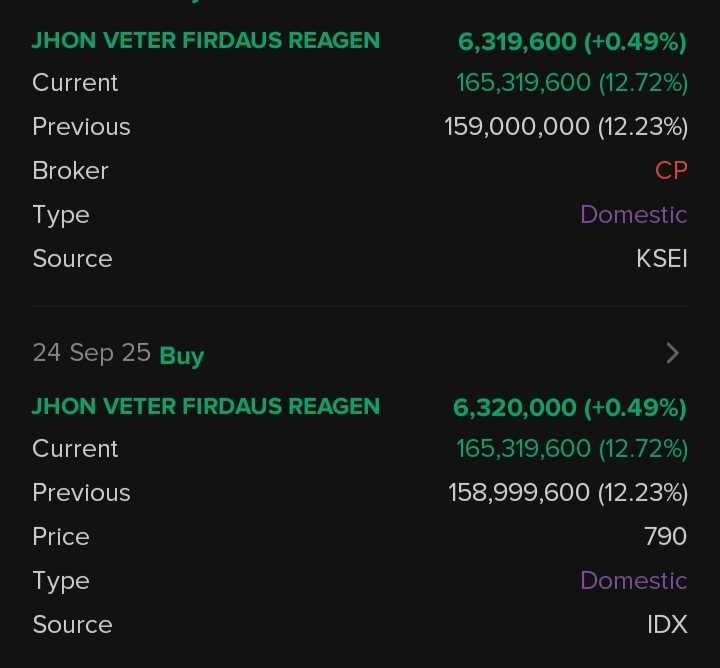Select the price value 790
The height and width of the screenshot is (668, 720).
[666, 537]
